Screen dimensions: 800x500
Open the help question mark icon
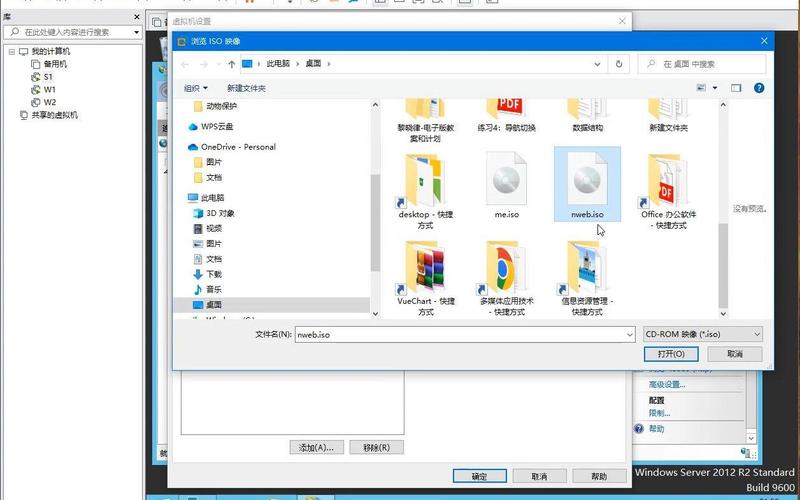coord(759,88)
